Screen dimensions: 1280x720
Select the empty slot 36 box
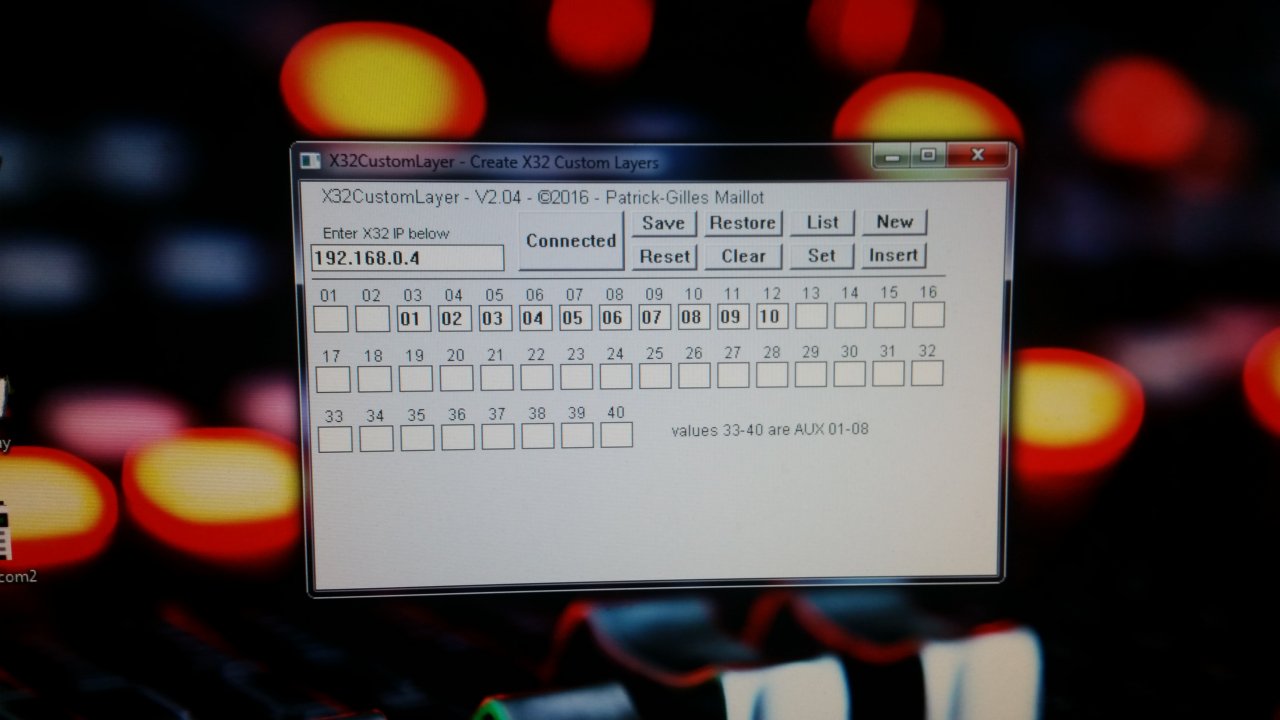(457, 437)
